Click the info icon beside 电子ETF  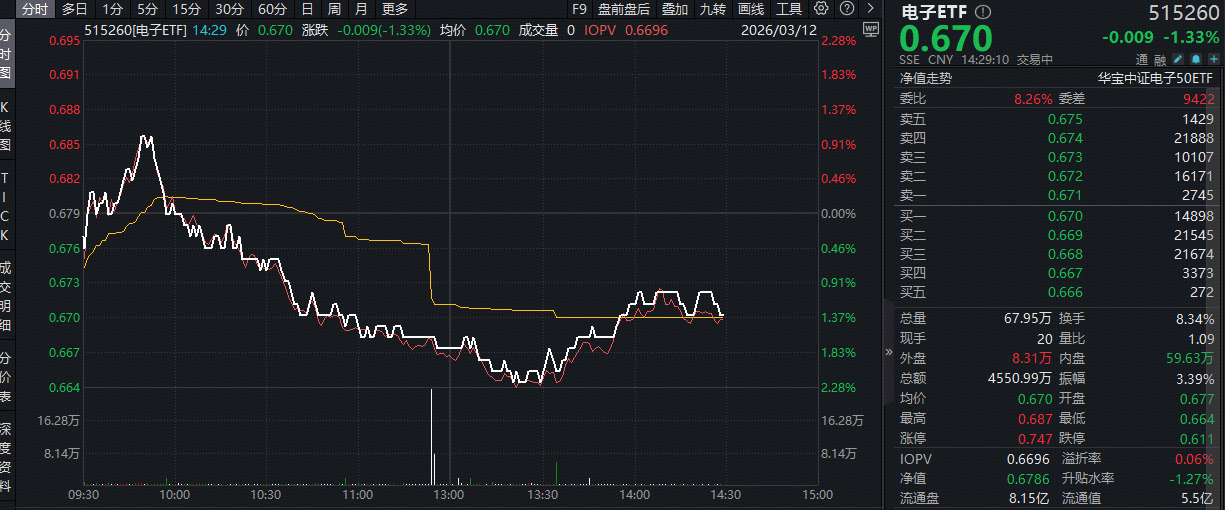pos(983,12)
